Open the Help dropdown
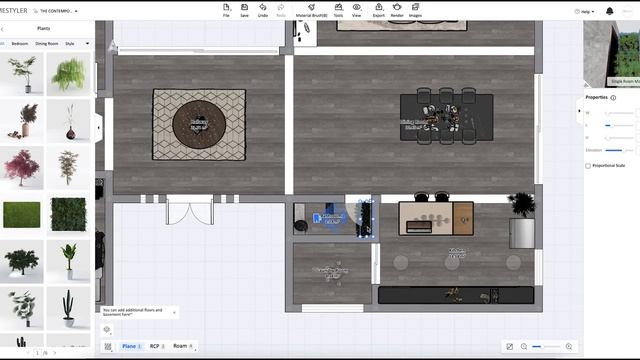 tap(584, 11)
